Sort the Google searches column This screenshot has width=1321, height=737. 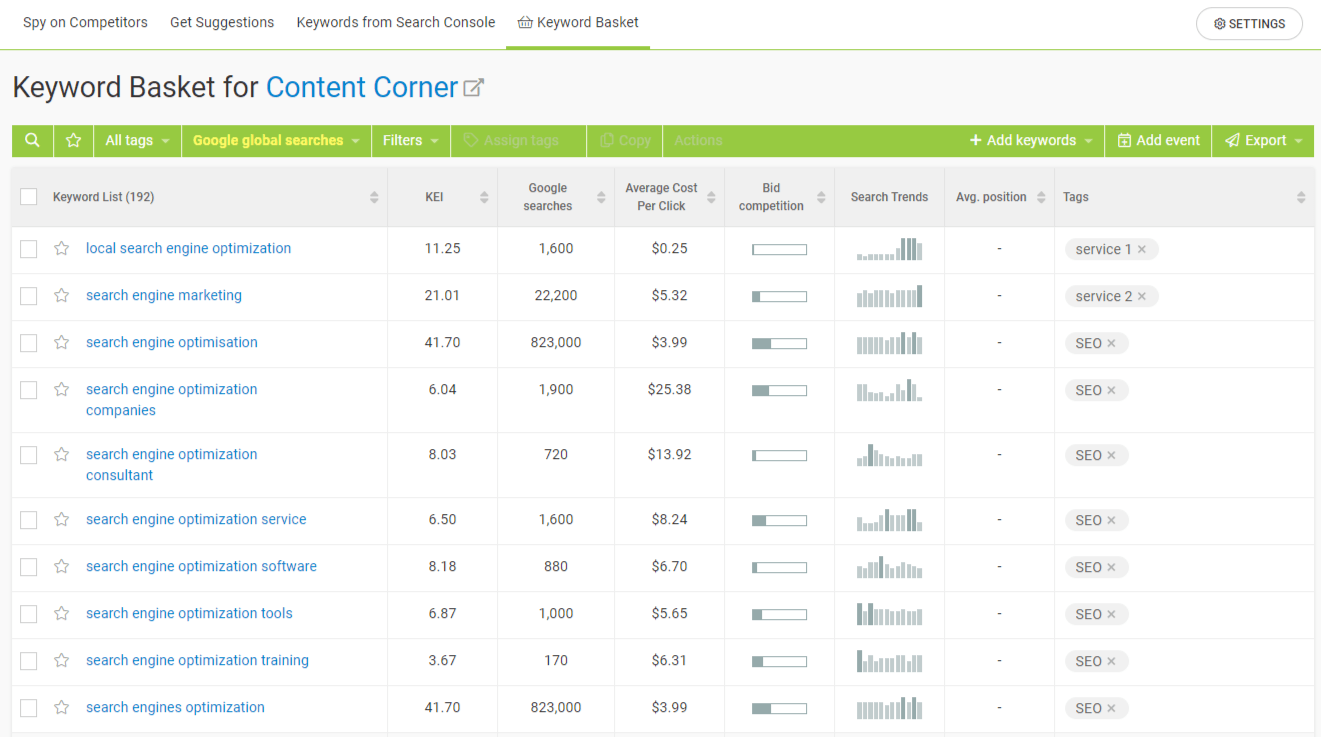pyautogui.click(x=604, y=196)
